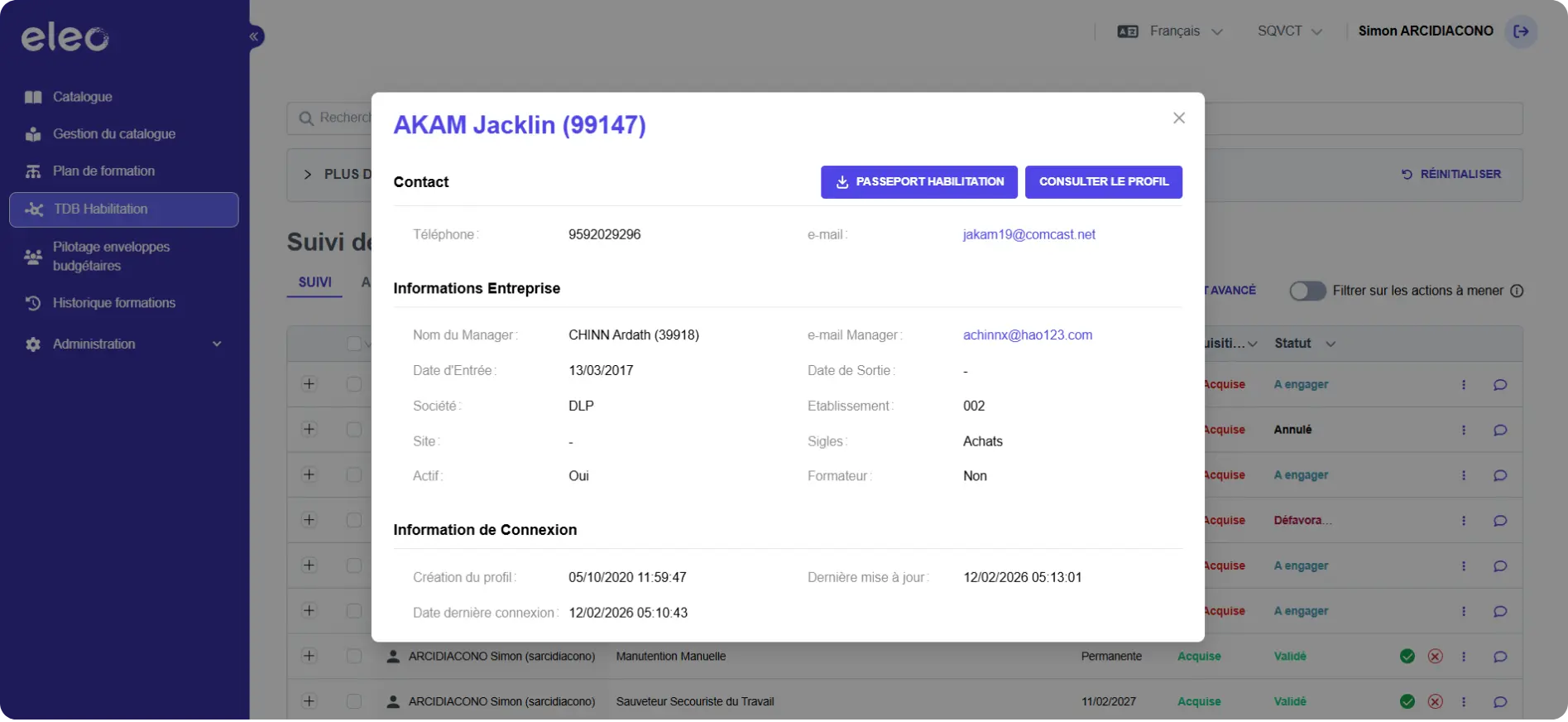The image size is (1568, 722).
Task: Click the email jakam19@comcast.net
Action: point(1029,234)
